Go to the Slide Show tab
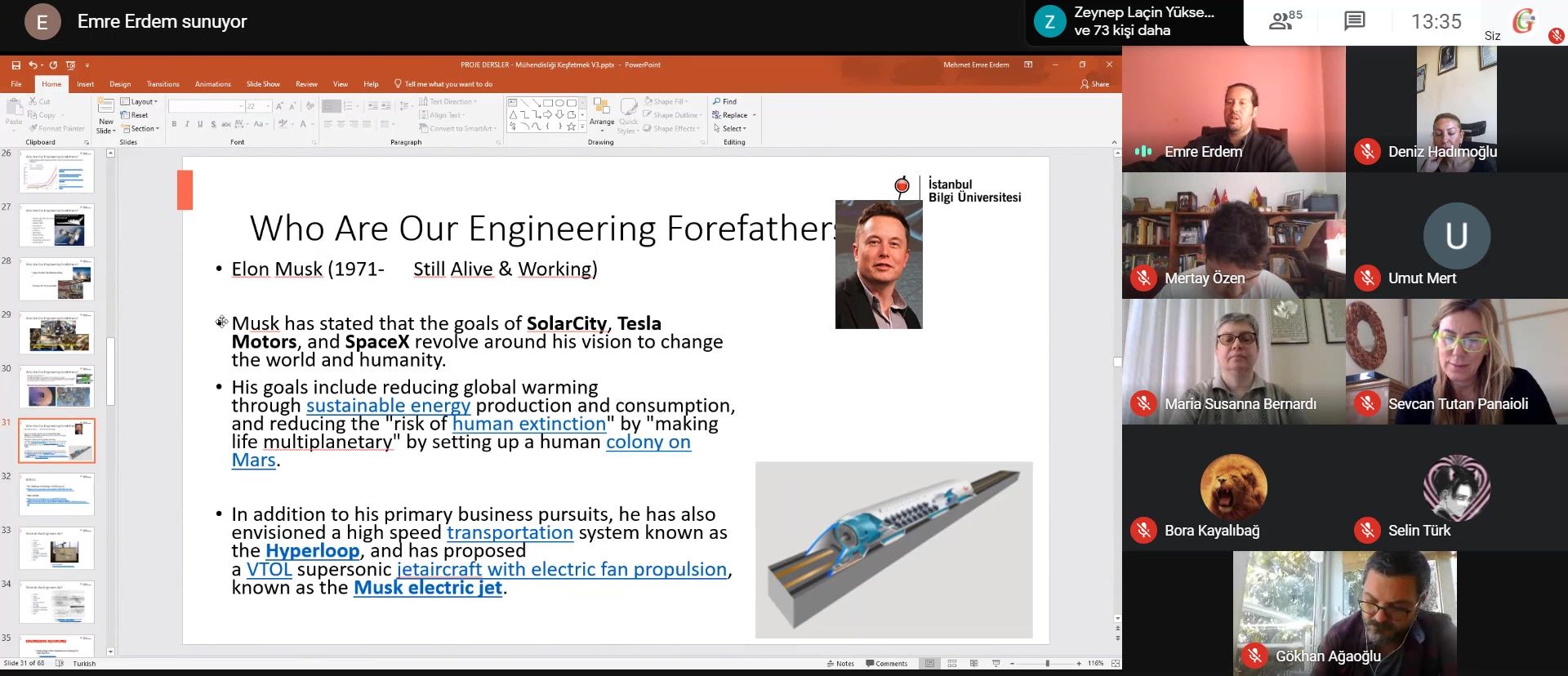The image size is (1568, 676). [x=263, y=84]
